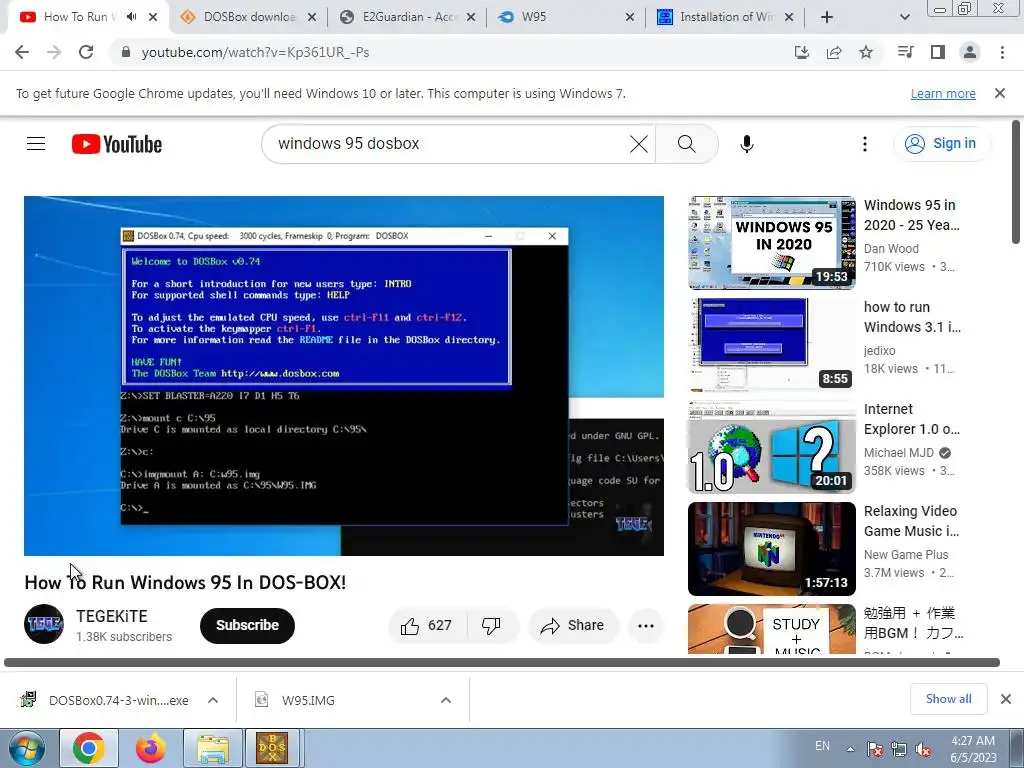Open the Chrome profile avatar
This screenshot has height=768, width=1024.
(x=970, y=52)
